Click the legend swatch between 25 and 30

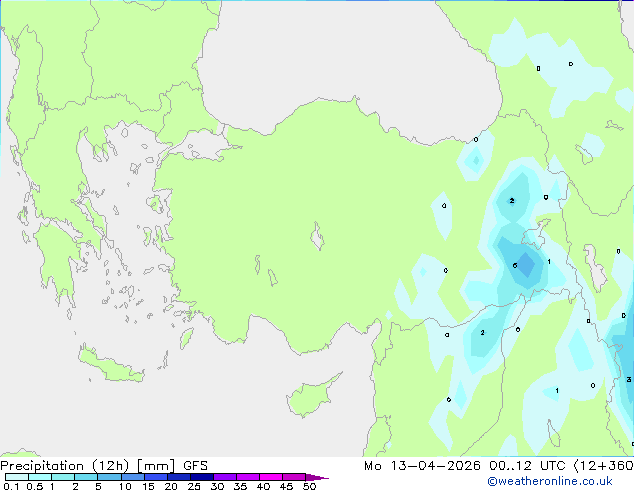coord(202,477)
